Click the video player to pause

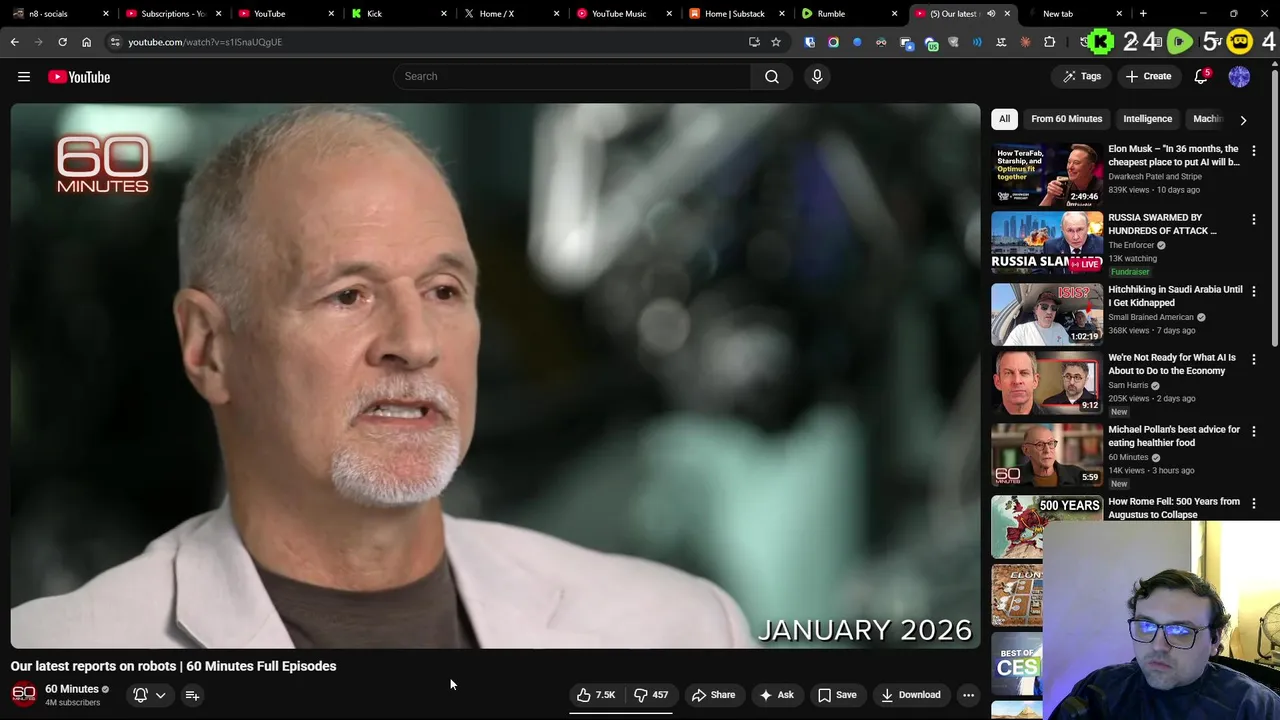tap(496, 376)
